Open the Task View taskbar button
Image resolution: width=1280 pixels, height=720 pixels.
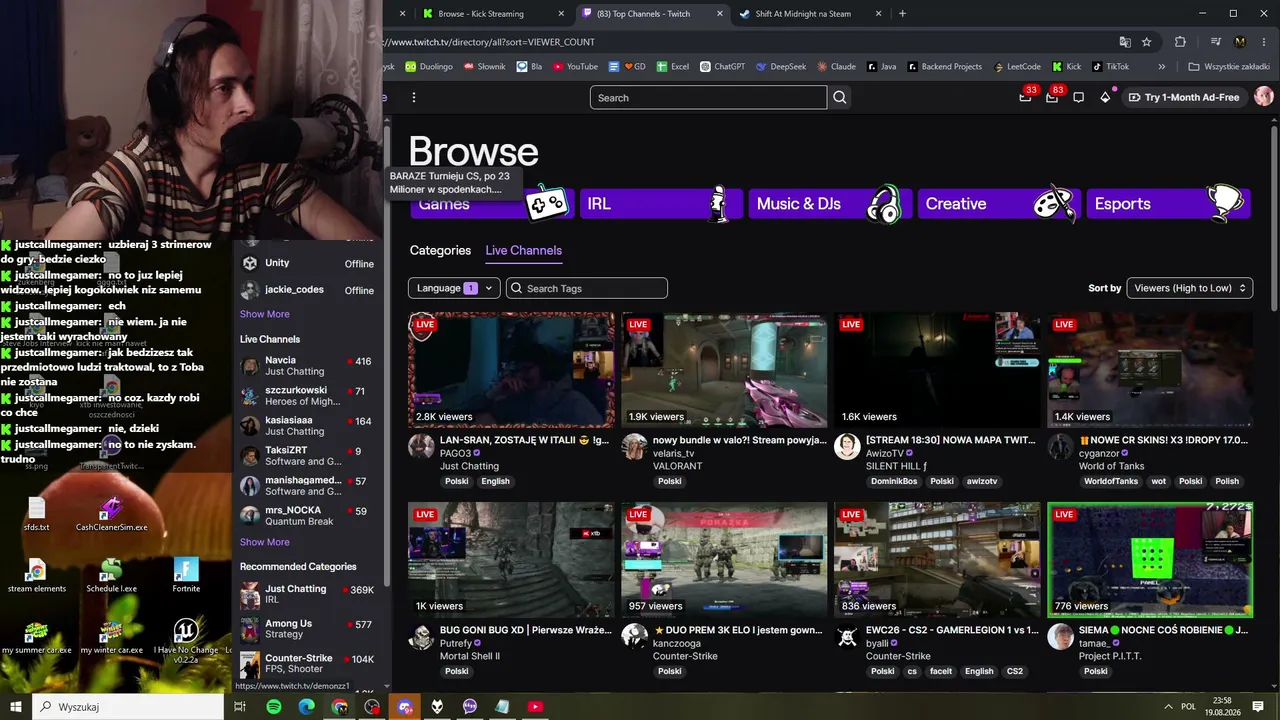click(x=240, y=707)
